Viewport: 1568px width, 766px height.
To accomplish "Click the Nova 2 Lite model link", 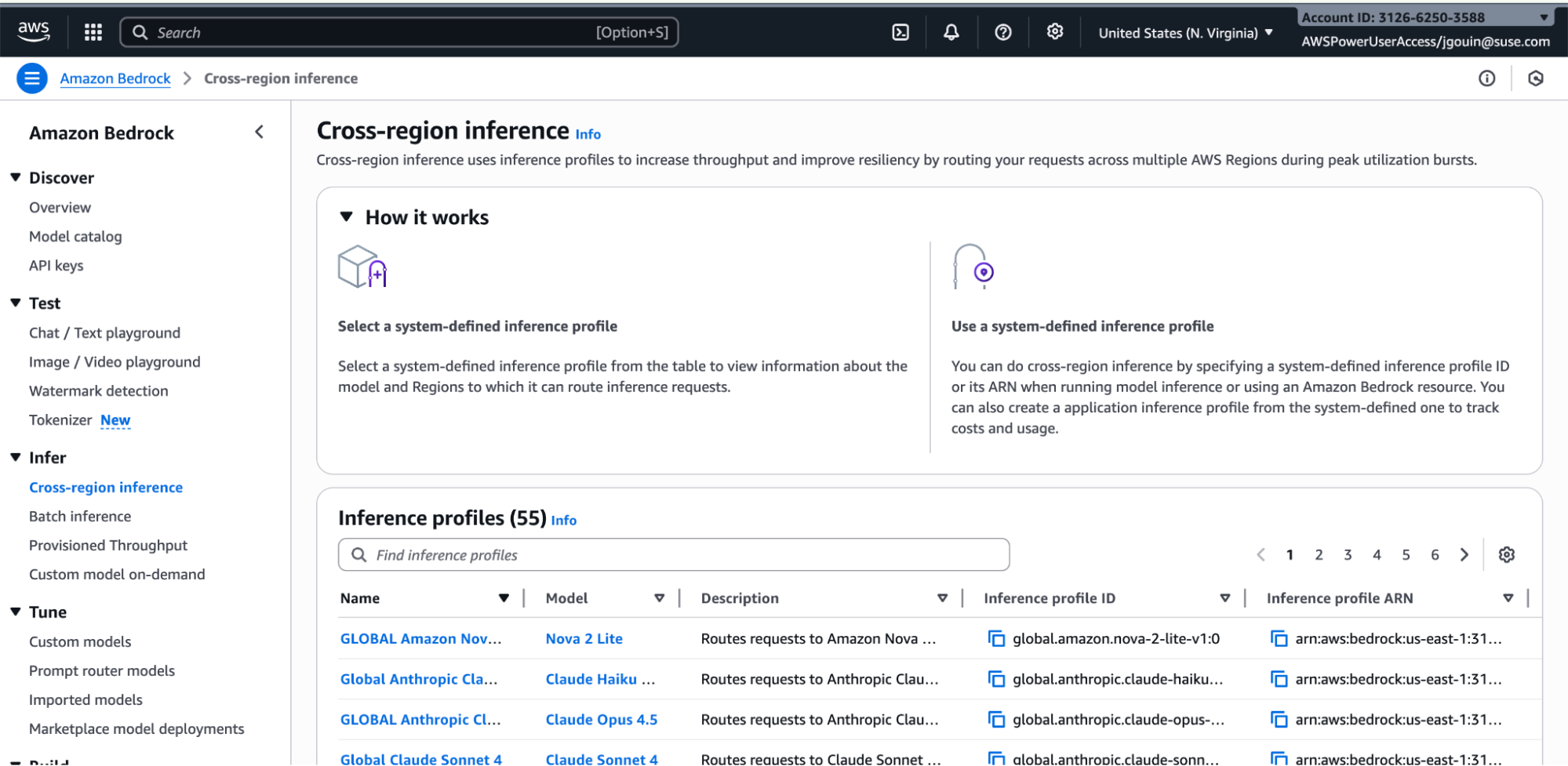I will pos(584,638).
